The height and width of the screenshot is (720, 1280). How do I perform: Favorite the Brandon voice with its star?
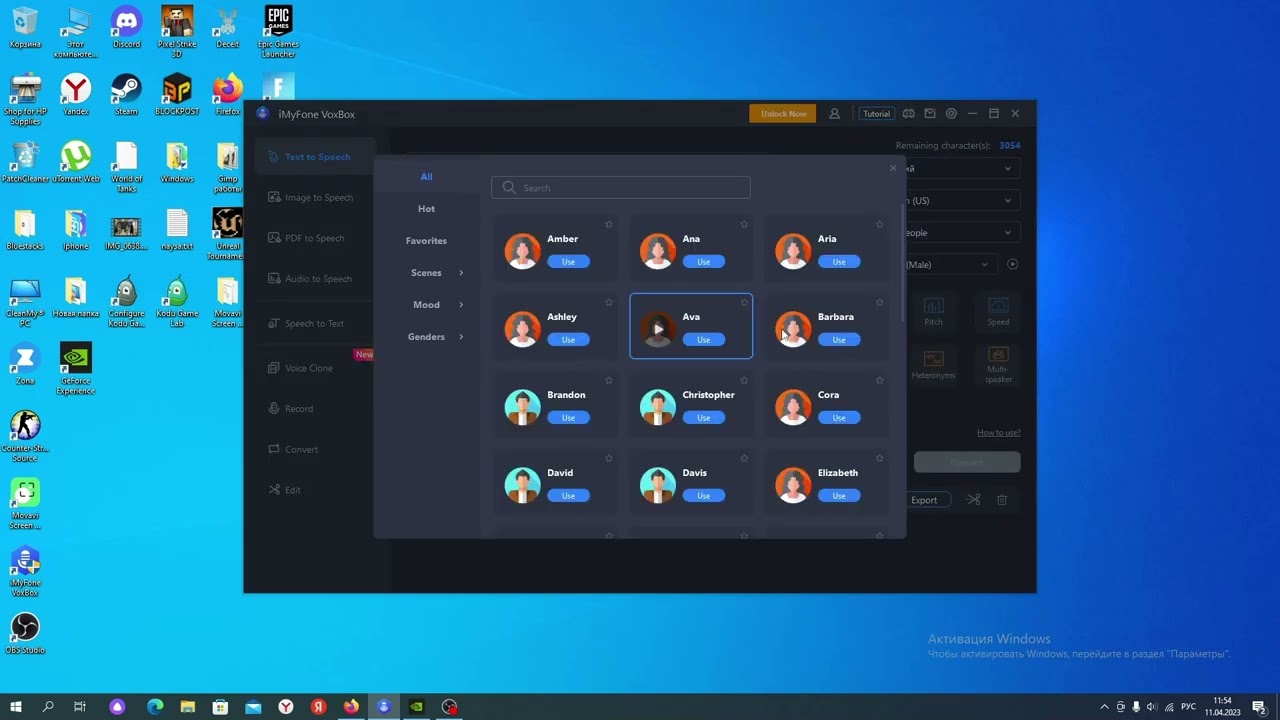point(609,380)
